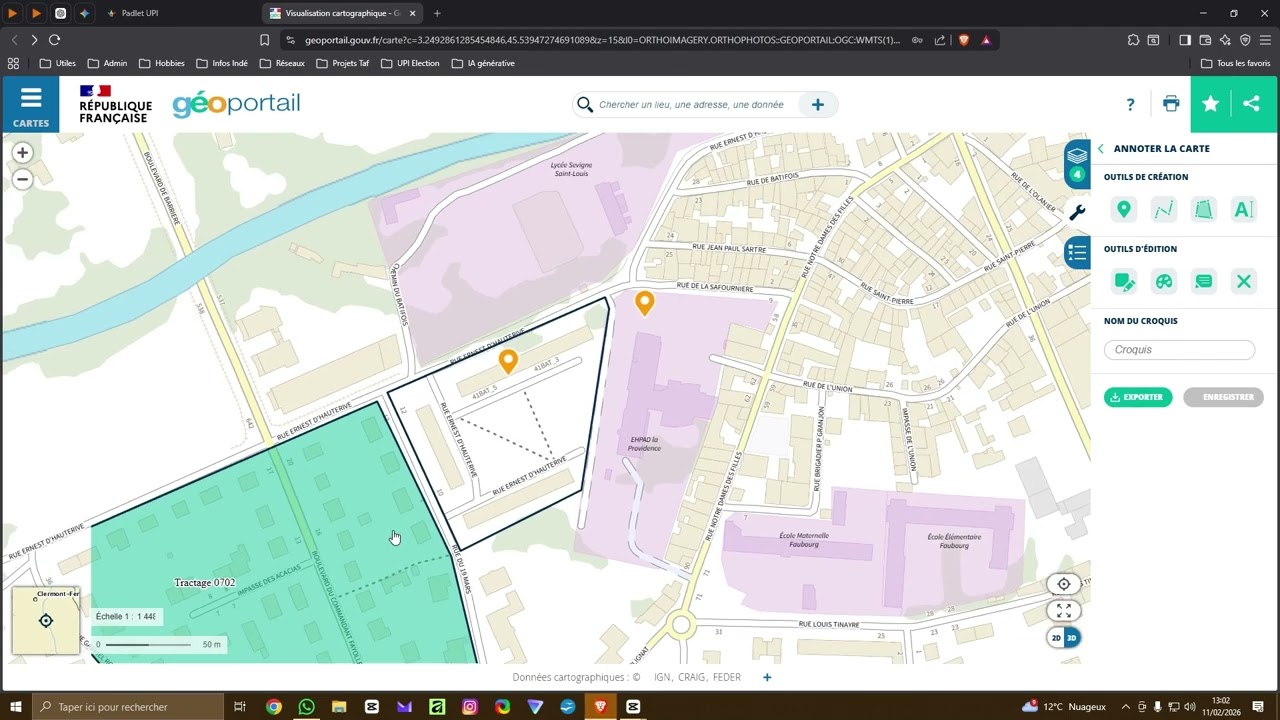Switch map view to 3D
This screenshot has height=720, width=1280.
(1072, 638)
